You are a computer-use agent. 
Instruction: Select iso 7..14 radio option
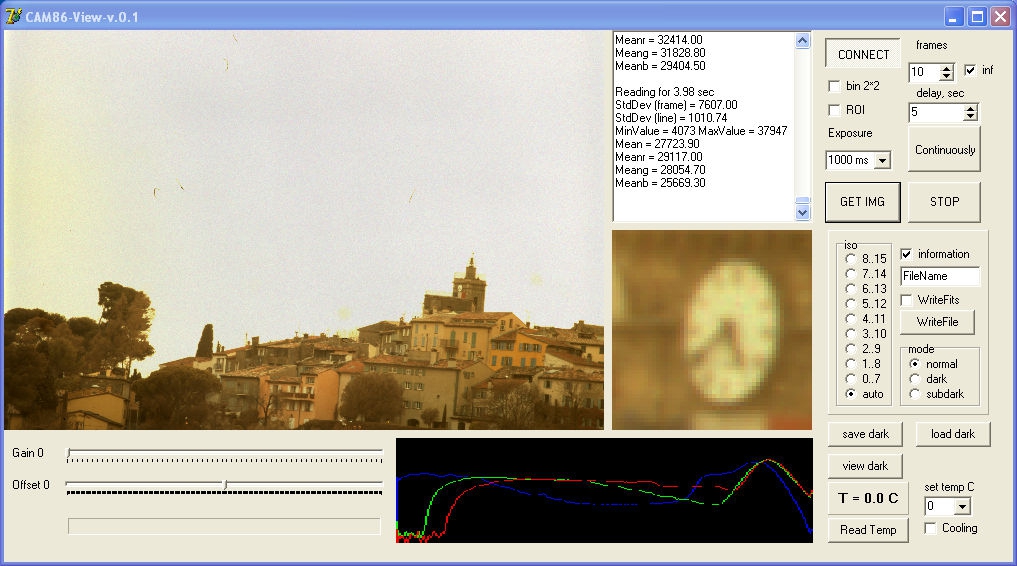click(850, 274)
